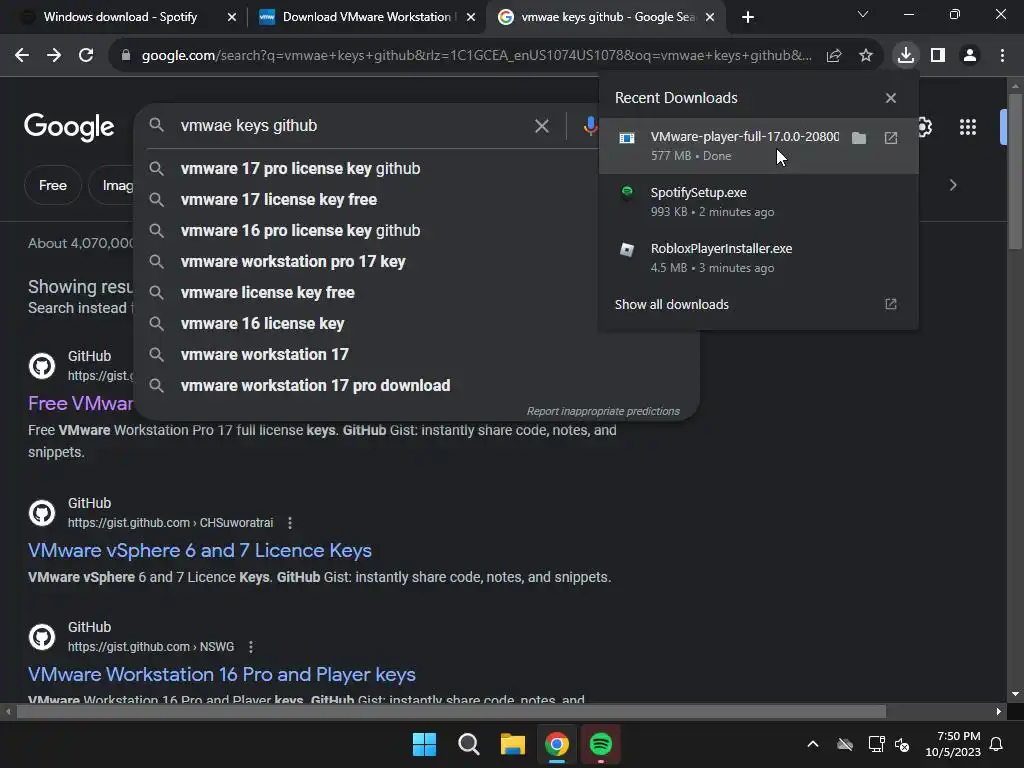
Task: Close the Recent Downloads popup
Action: [891, 98]
